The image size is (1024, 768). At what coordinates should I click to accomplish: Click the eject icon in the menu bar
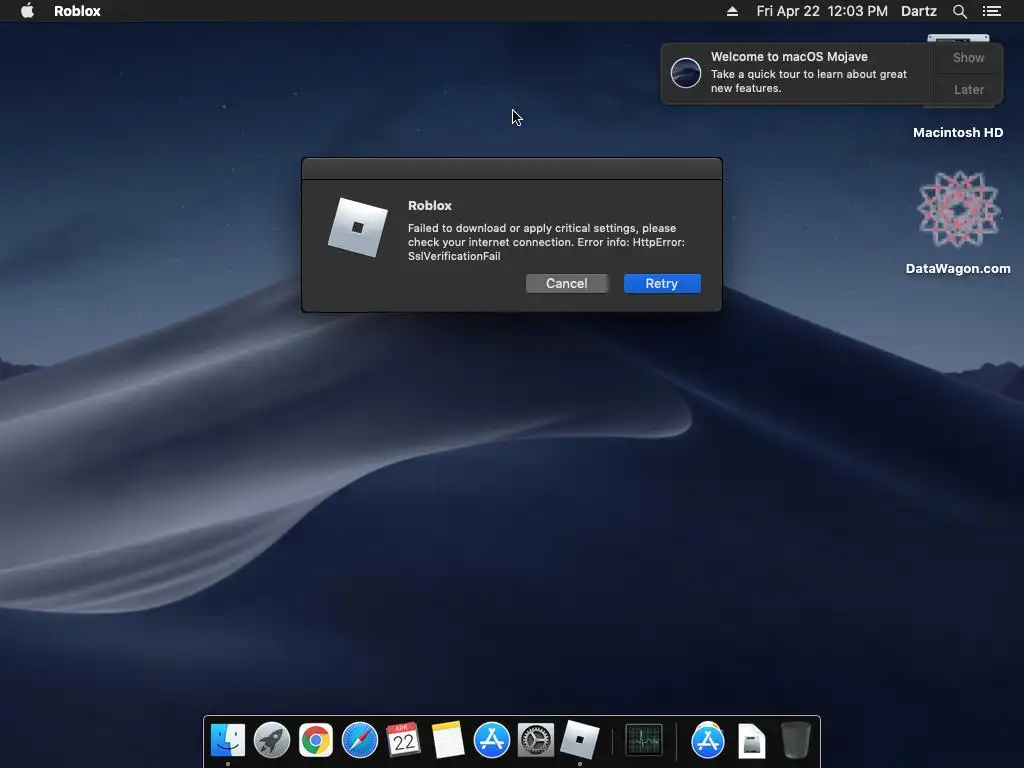(732, 11)
